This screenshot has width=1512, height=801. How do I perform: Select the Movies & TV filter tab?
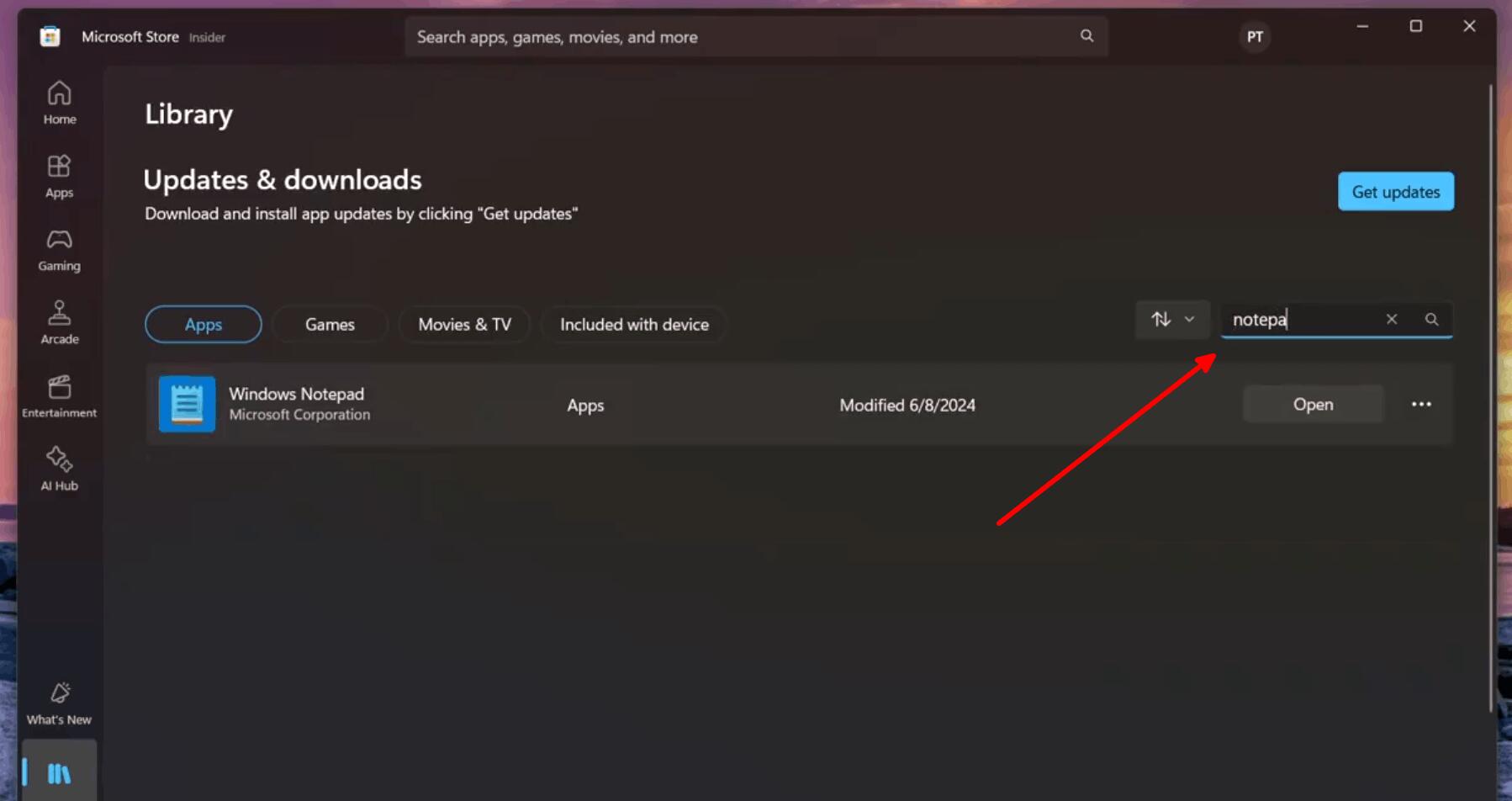tap(464, 324)
